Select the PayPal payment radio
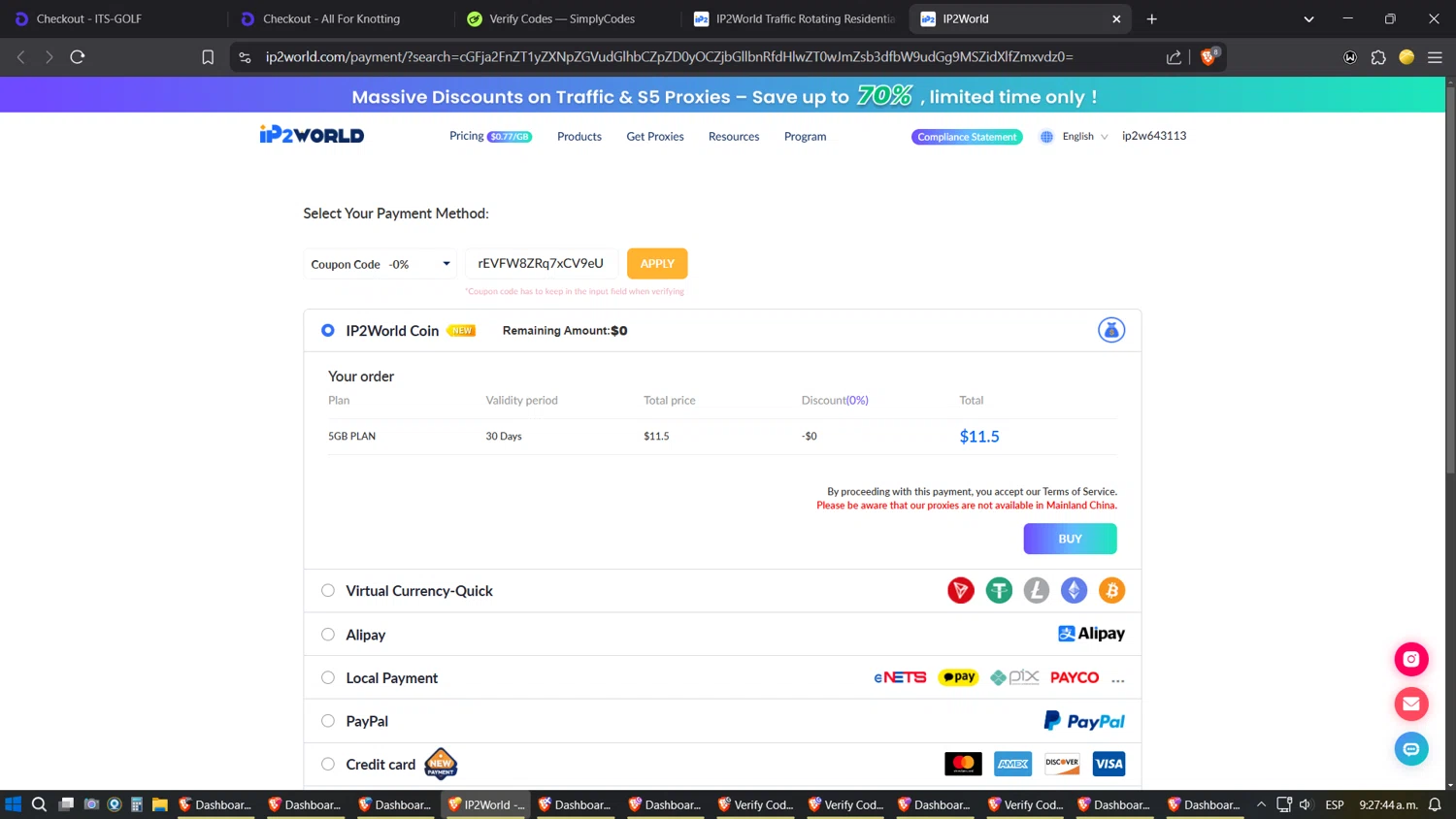 (x=328, y=721)
